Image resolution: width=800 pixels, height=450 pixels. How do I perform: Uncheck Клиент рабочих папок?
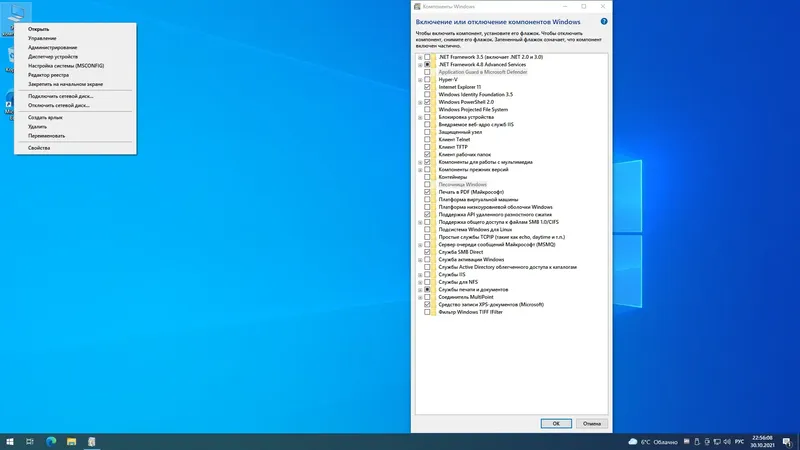(427, 155)
